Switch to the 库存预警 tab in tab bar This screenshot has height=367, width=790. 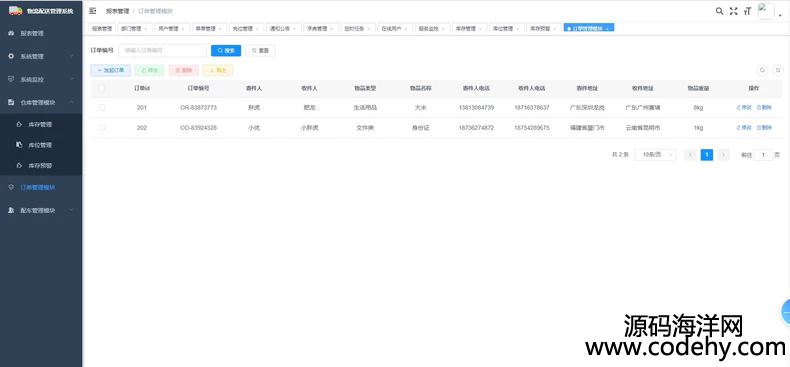(544, 29)
